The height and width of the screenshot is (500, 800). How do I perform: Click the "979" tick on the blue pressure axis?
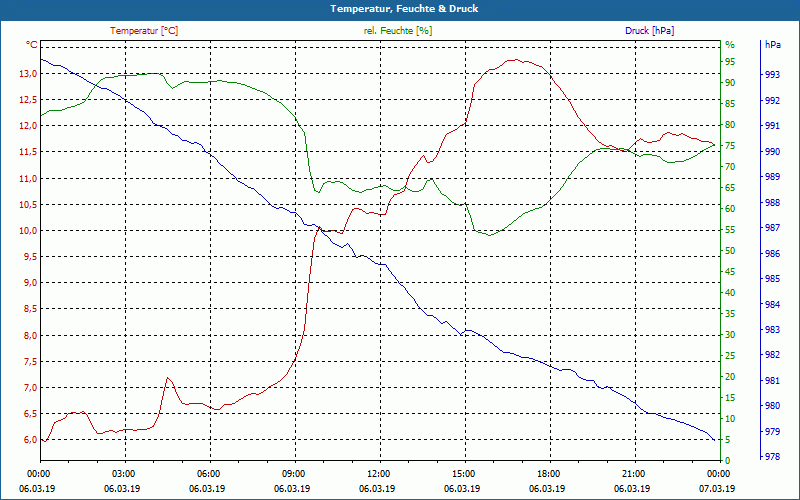pyautogui.click(x=772, y=432)
